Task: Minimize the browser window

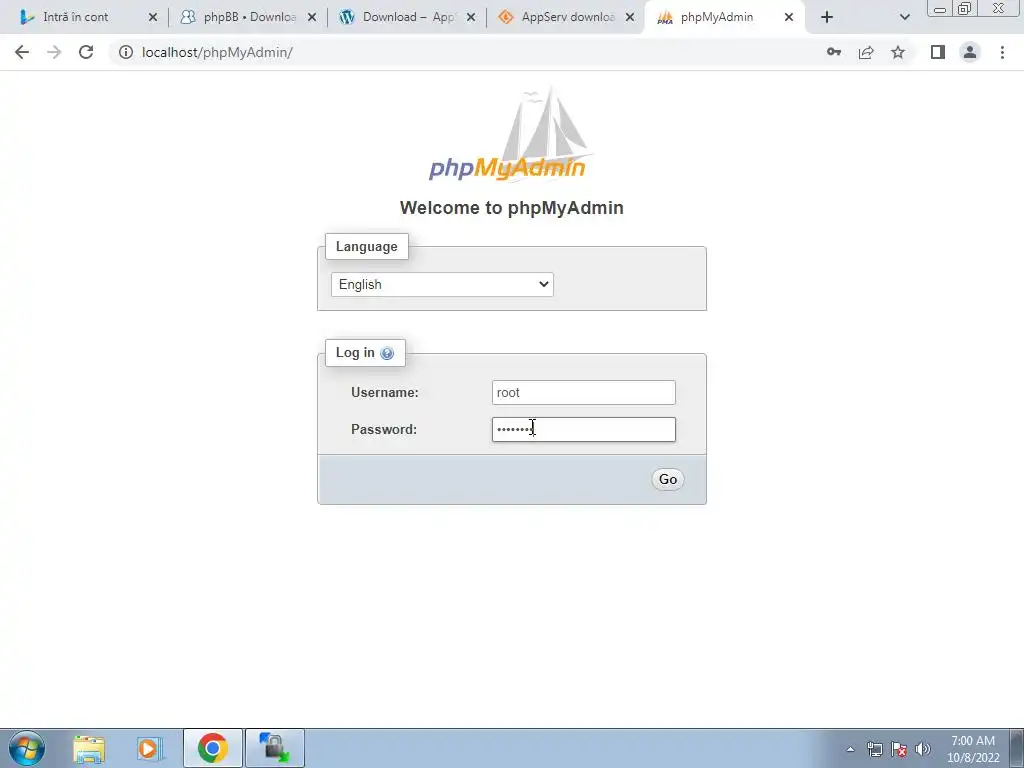Action: (940, 8)
